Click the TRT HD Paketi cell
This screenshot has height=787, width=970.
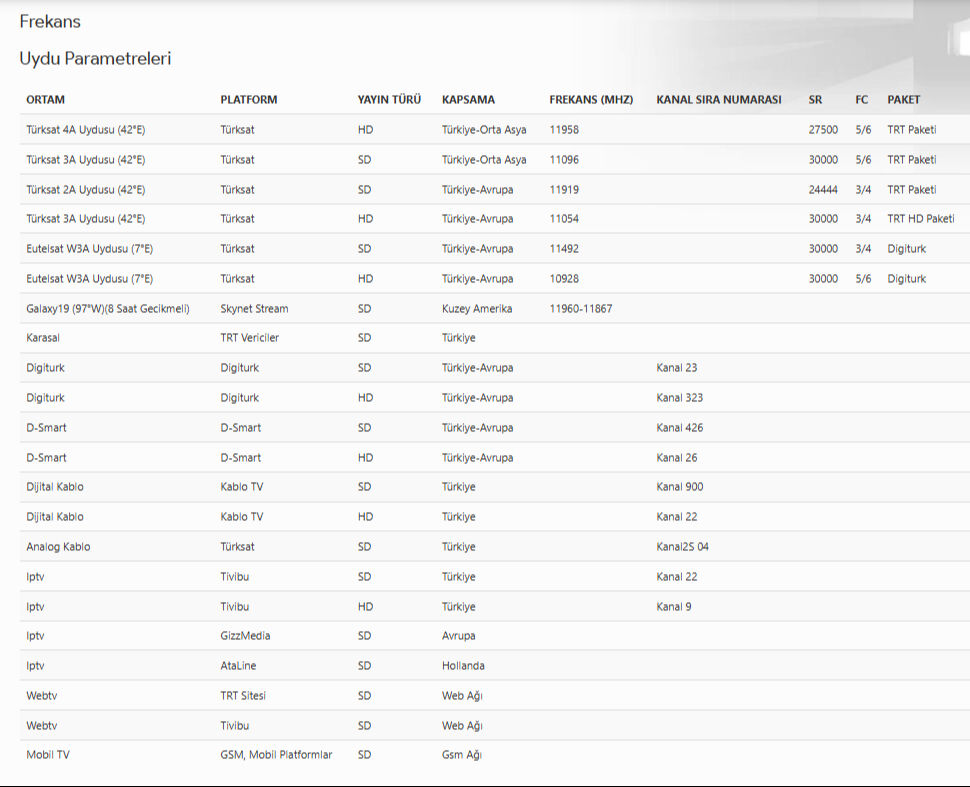[920, 219]
